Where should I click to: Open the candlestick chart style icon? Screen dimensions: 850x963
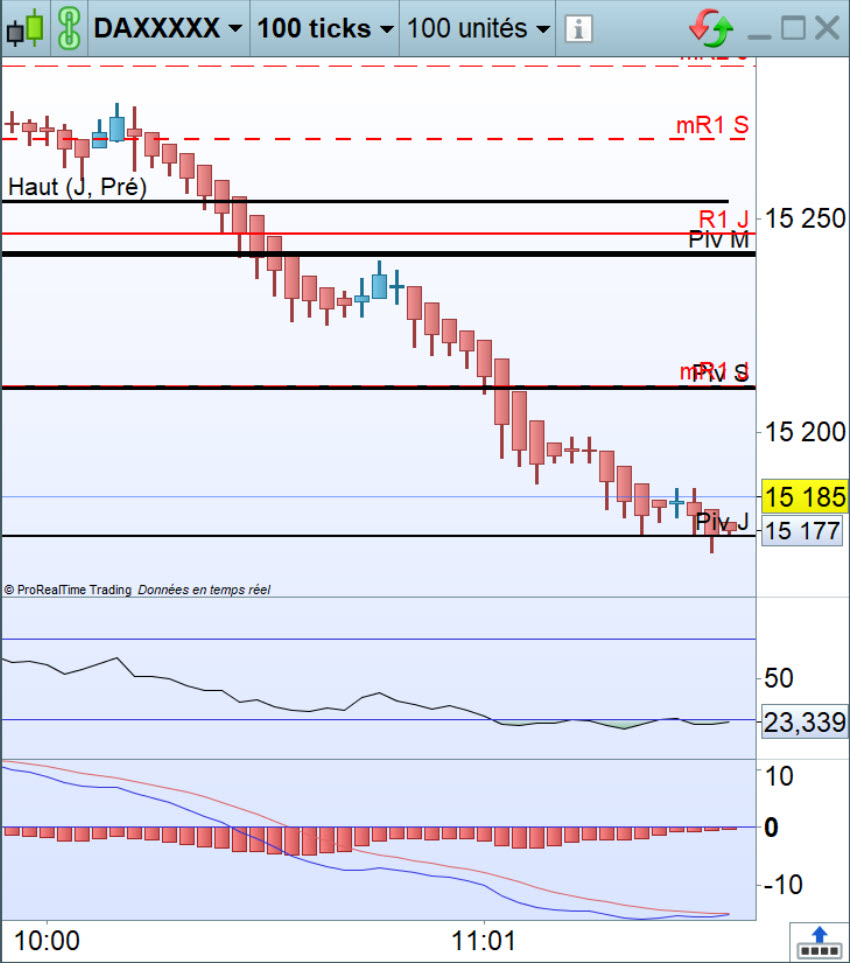(25, 28)
